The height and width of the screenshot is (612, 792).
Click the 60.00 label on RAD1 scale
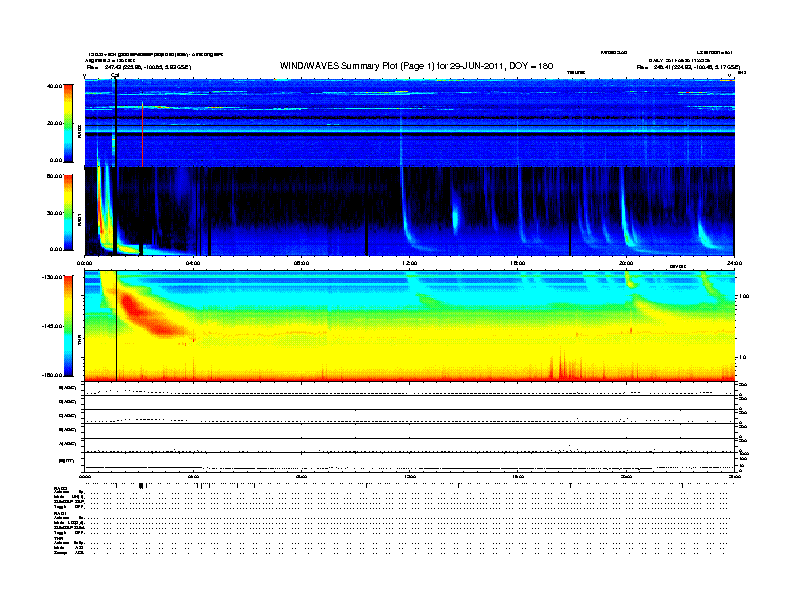click(54, 176)
